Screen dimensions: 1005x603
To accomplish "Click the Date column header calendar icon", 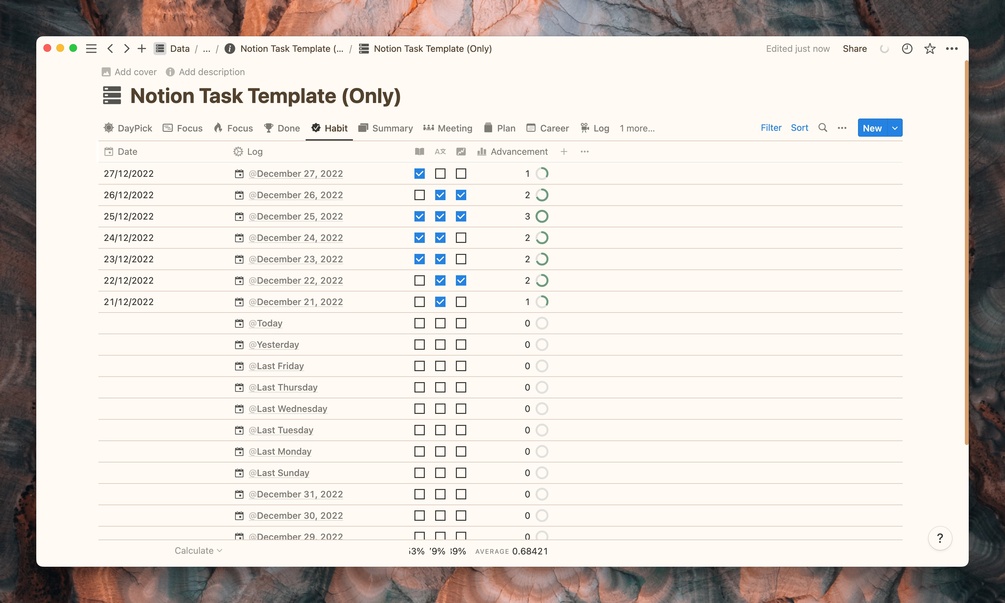I will tap(109, 152).
